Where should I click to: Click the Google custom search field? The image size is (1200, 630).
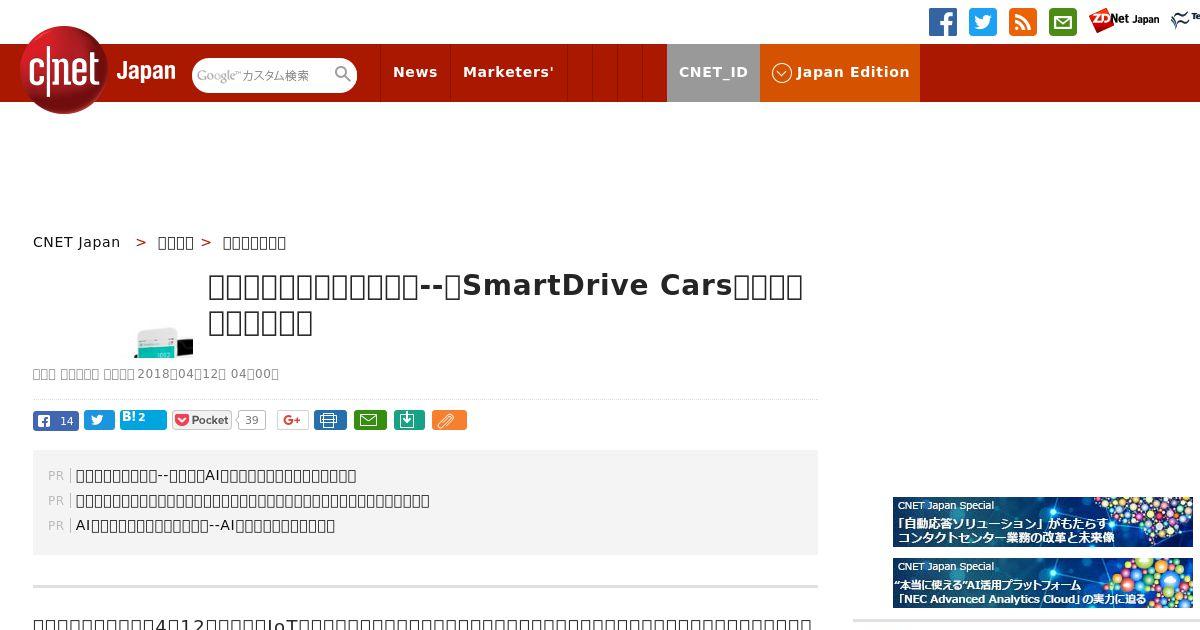click(262, 75)
